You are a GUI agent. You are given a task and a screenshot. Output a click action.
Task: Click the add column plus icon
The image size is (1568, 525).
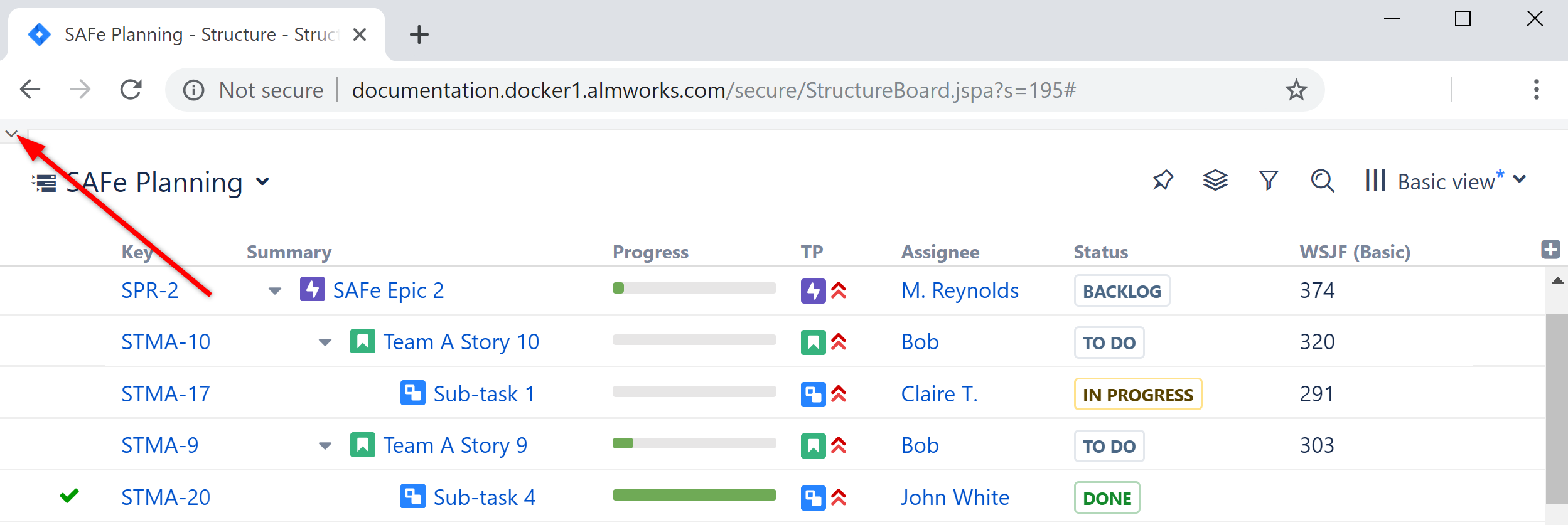coord(1550,250)
